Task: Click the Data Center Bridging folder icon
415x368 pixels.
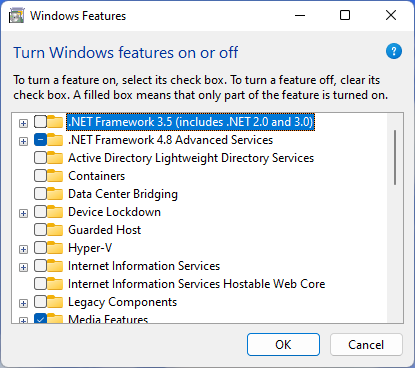Action: click(55, 194)
